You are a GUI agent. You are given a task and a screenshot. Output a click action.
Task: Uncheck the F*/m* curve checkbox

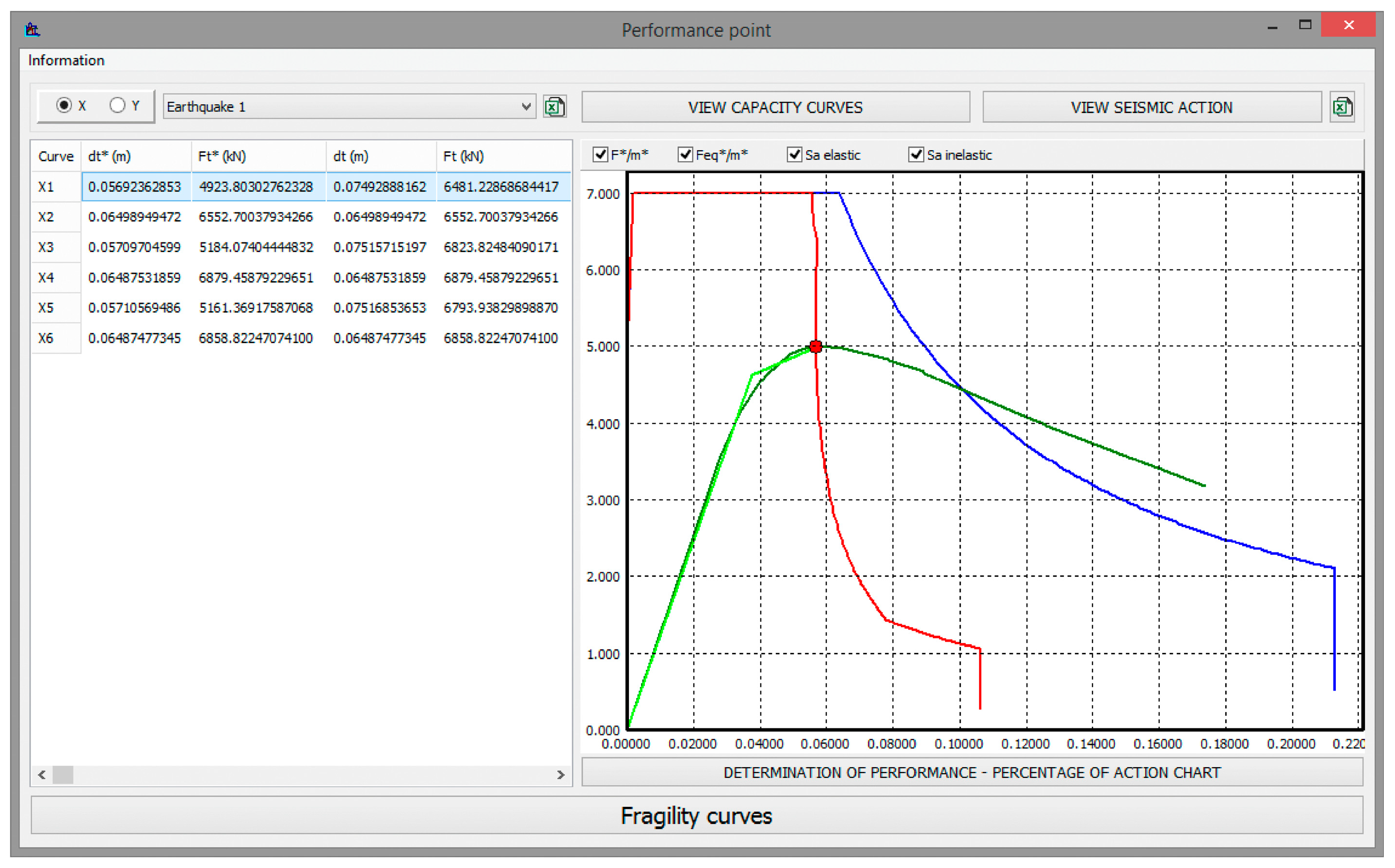(600, 155)
